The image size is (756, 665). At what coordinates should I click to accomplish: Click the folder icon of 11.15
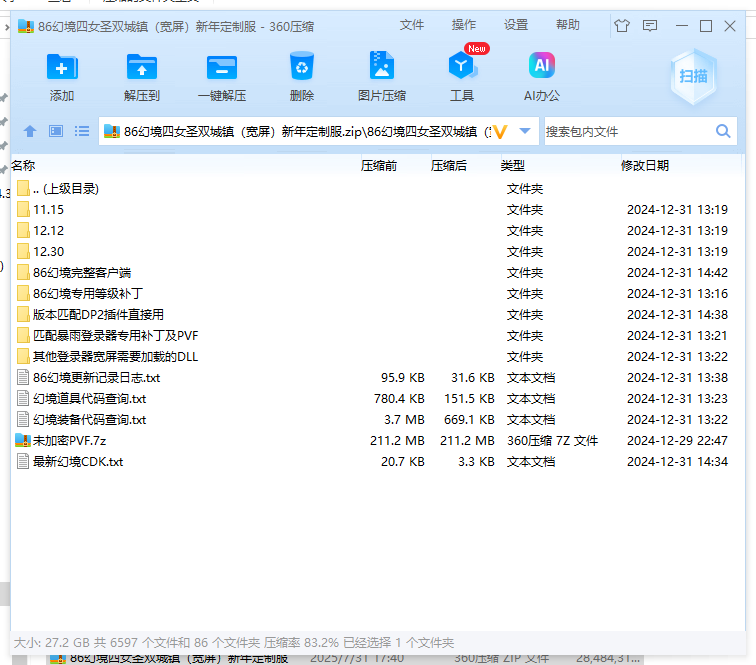pyautogui.click(x=23, y=209)
